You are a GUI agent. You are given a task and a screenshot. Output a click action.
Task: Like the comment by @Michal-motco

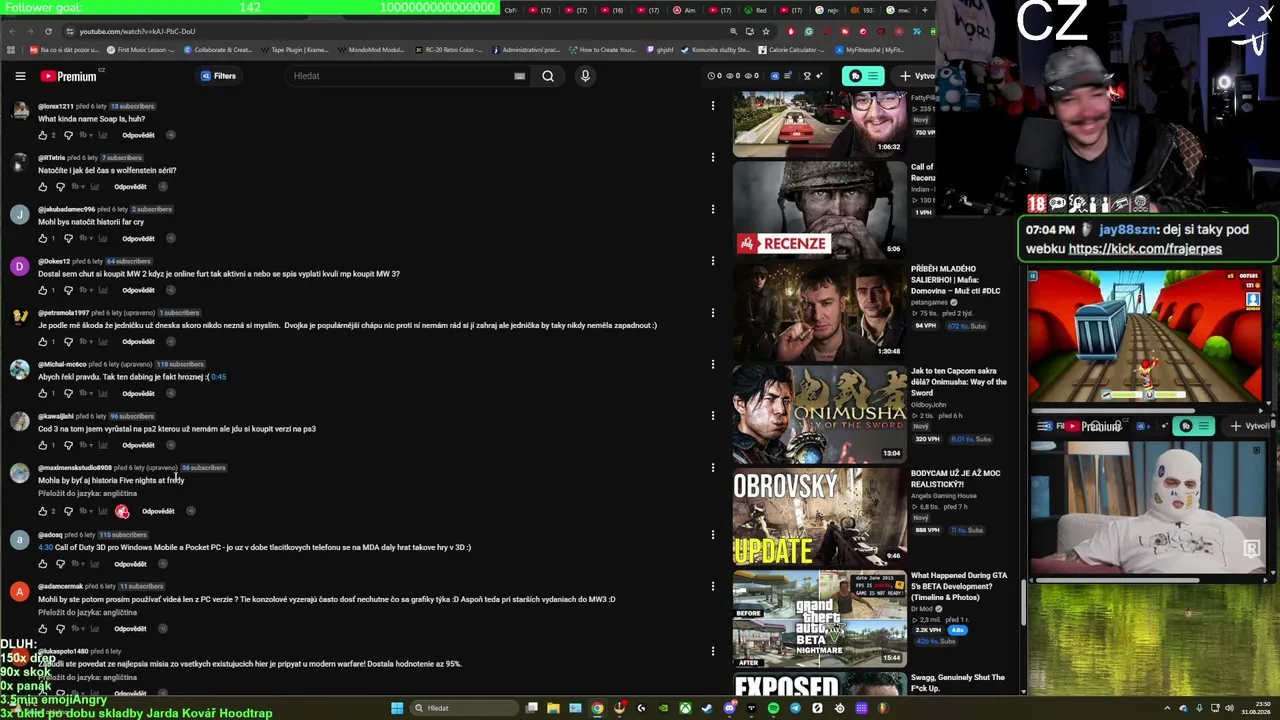pos(43,393)
